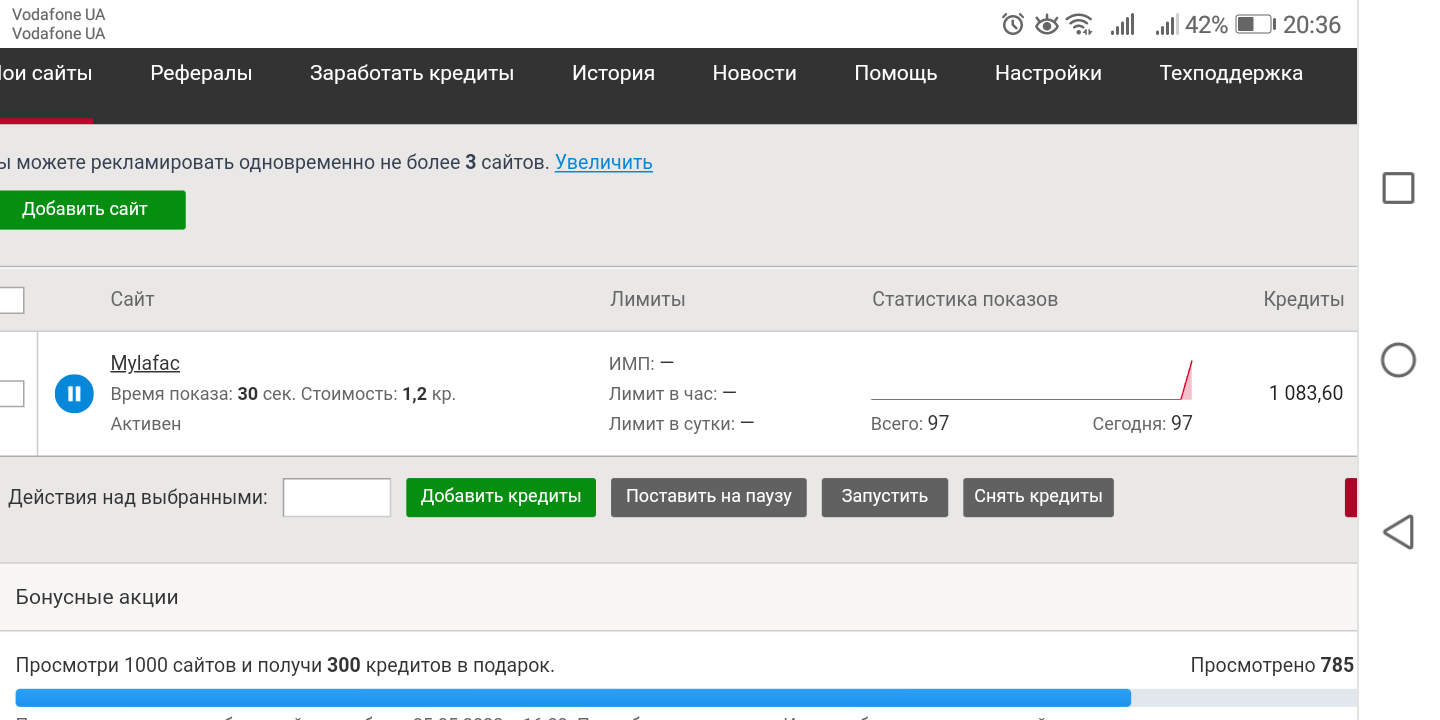Open the История tab
1440x720 pixels.
pos(613,73)
